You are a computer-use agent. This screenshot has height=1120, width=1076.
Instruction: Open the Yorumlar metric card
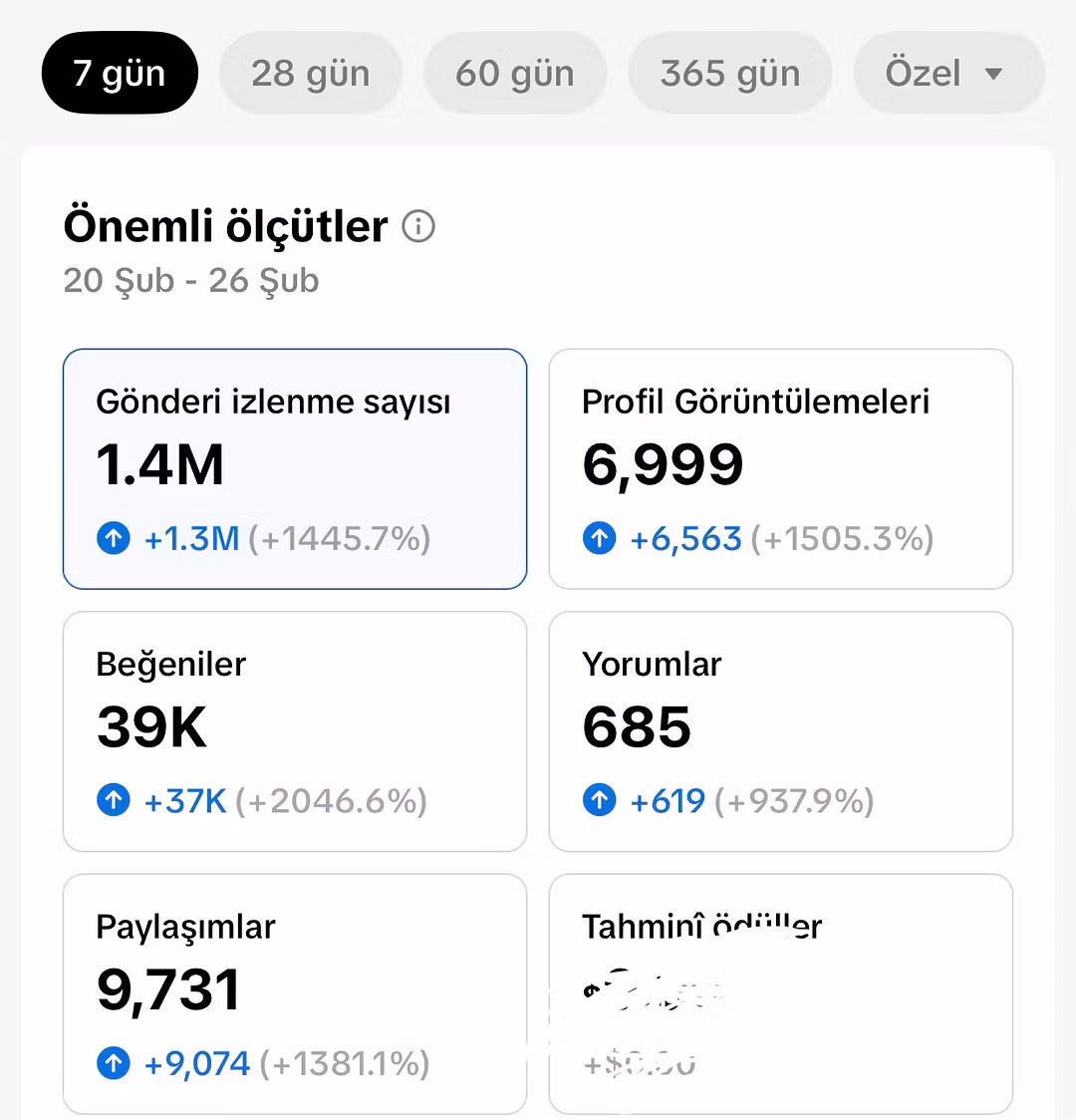pos(780,730)
